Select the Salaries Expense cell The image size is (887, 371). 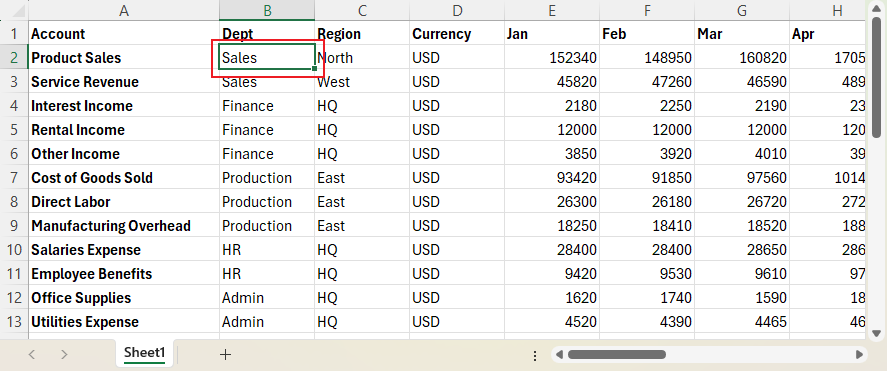(x=124, y=250)
